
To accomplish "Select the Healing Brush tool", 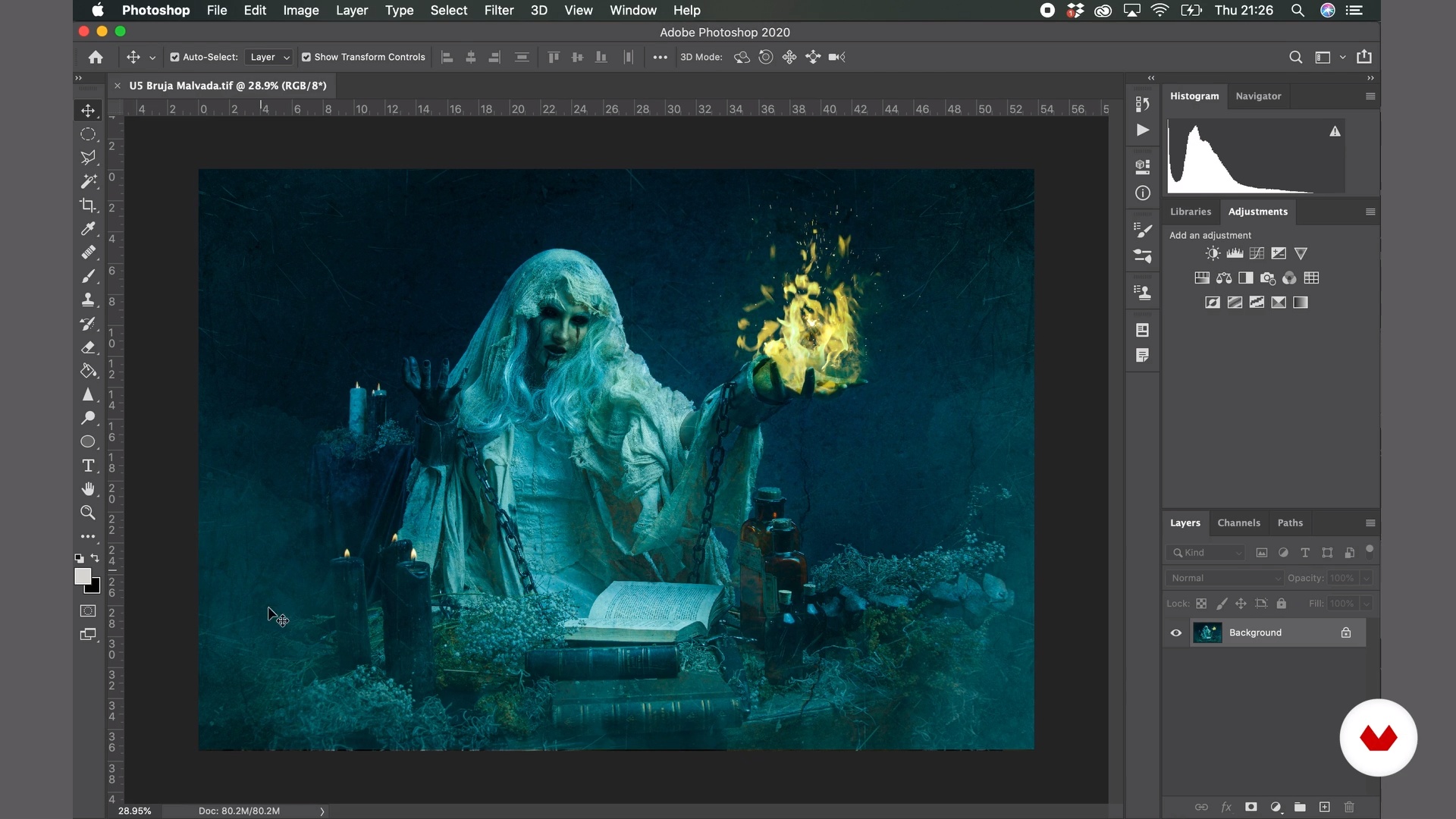I will (88, 252).
